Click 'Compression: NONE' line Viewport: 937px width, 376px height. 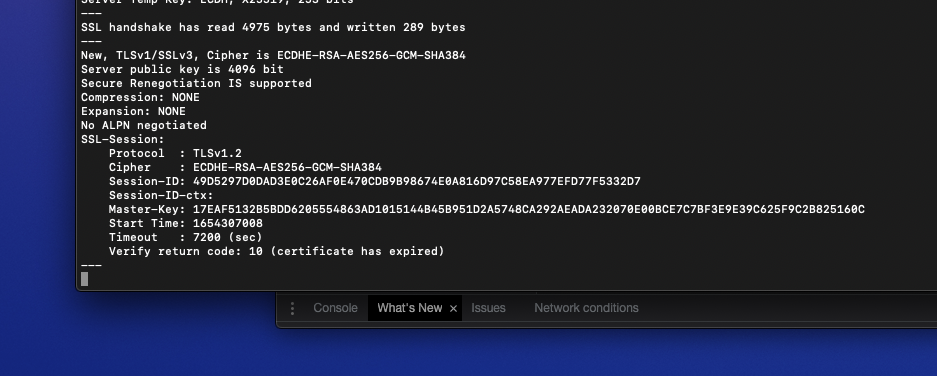click(x=140, y=97)
